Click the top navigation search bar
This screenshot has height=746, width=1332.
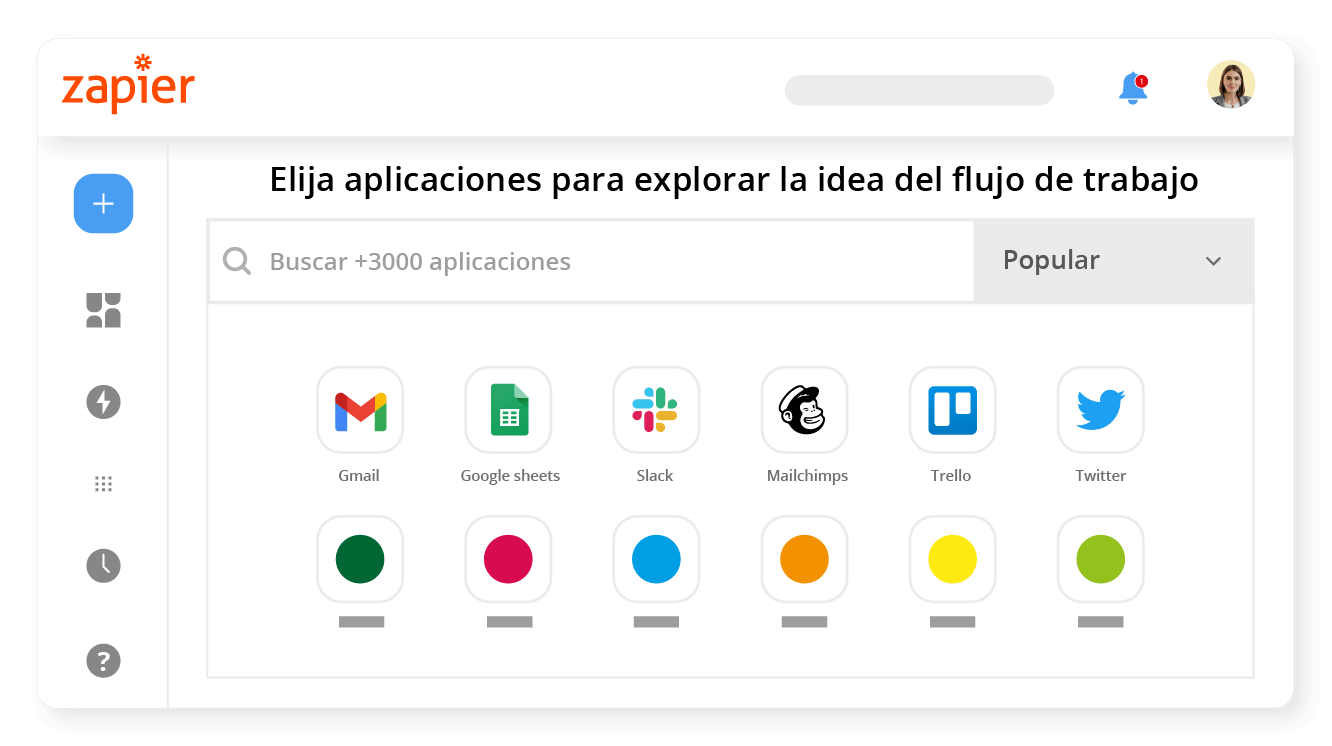pyautogui.click(x=919, y=90)
